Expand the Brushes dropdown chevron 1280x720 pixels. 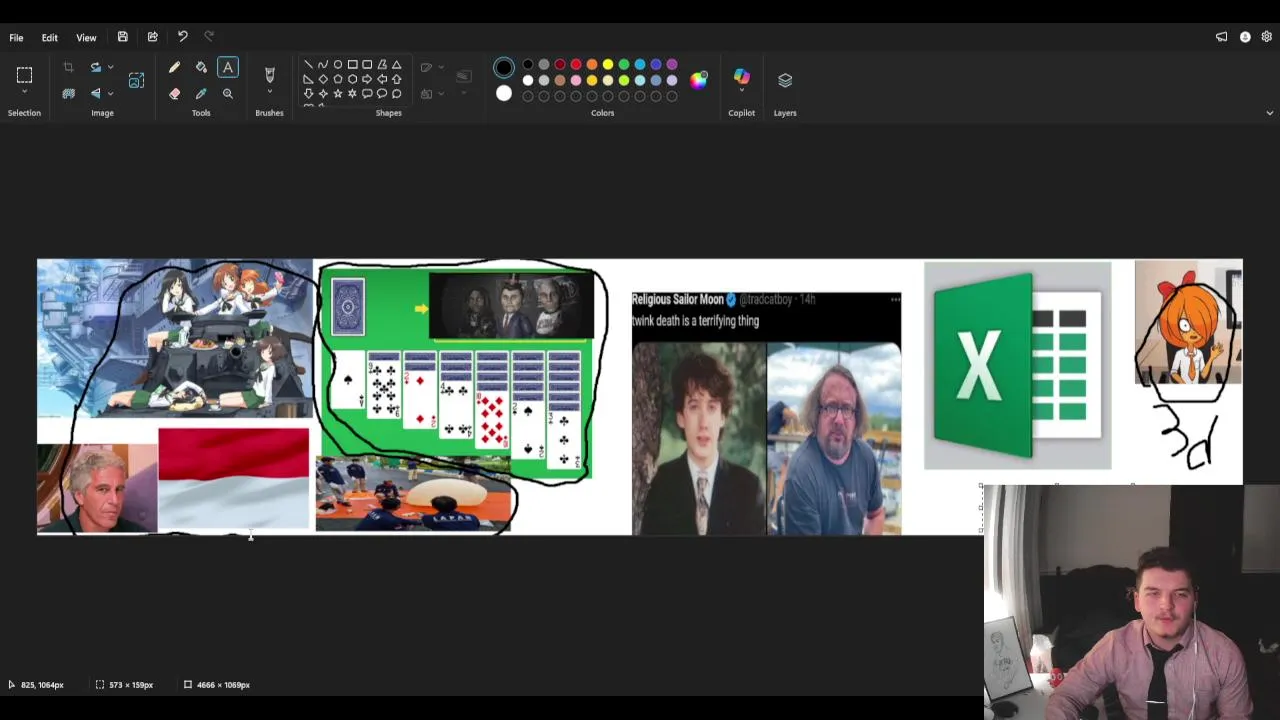[x=269, y=93]
